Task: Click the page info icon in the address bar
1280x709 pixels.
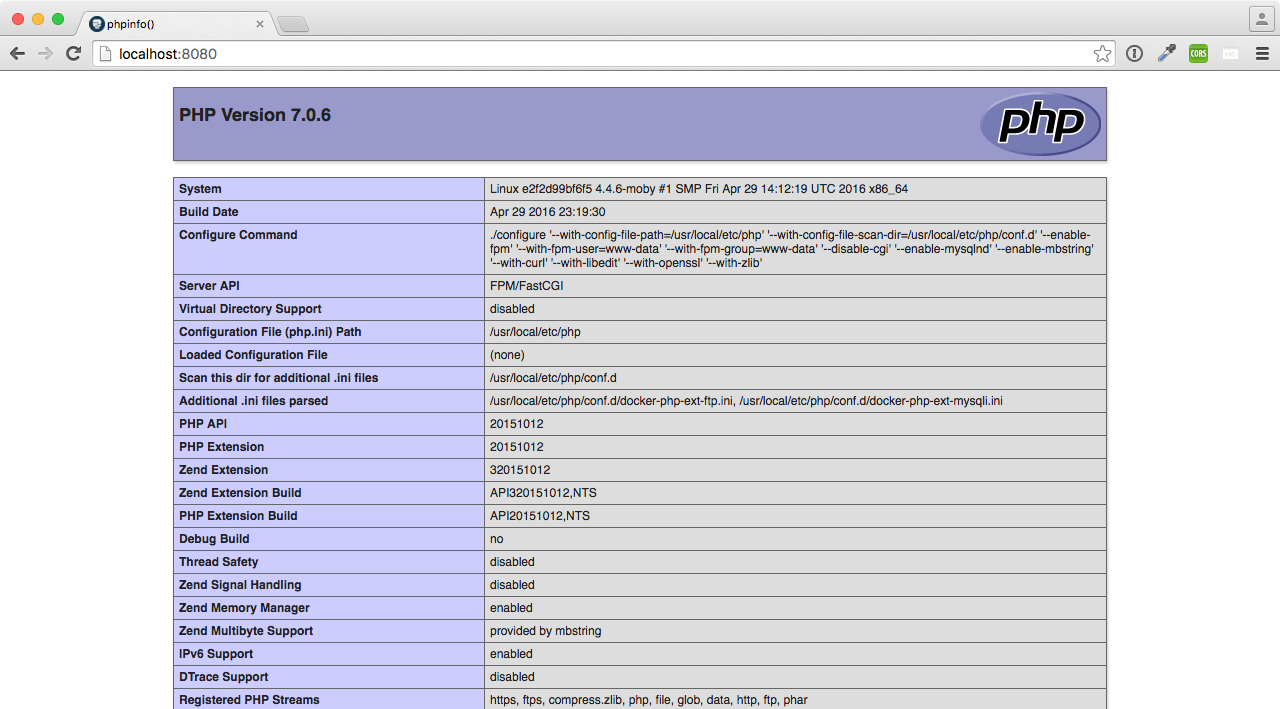Action: tap(105, 54)
